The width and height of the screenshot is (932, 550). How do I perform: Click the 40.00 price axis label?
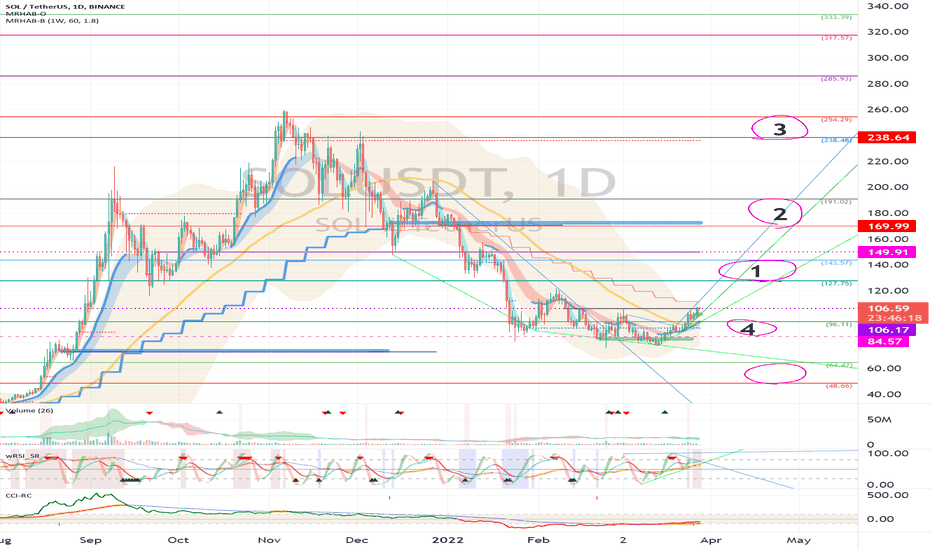(884, 394)
